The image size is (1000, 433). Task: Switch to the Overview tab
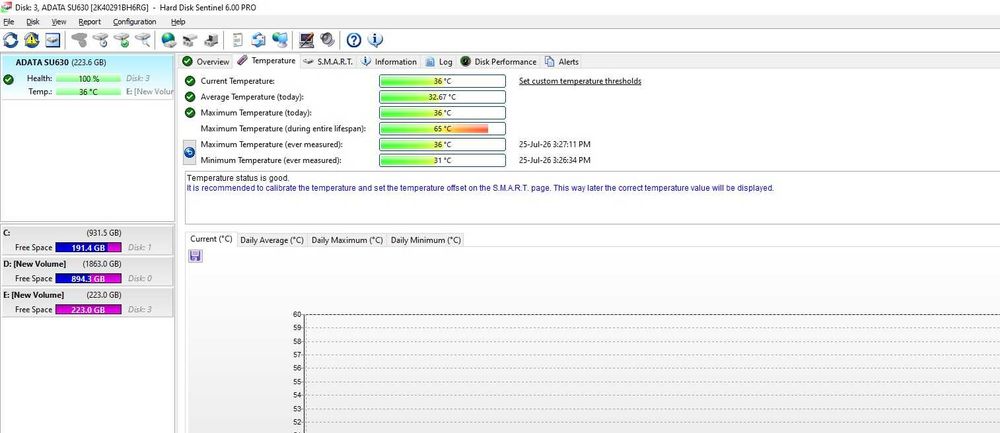tap(205, 62)
